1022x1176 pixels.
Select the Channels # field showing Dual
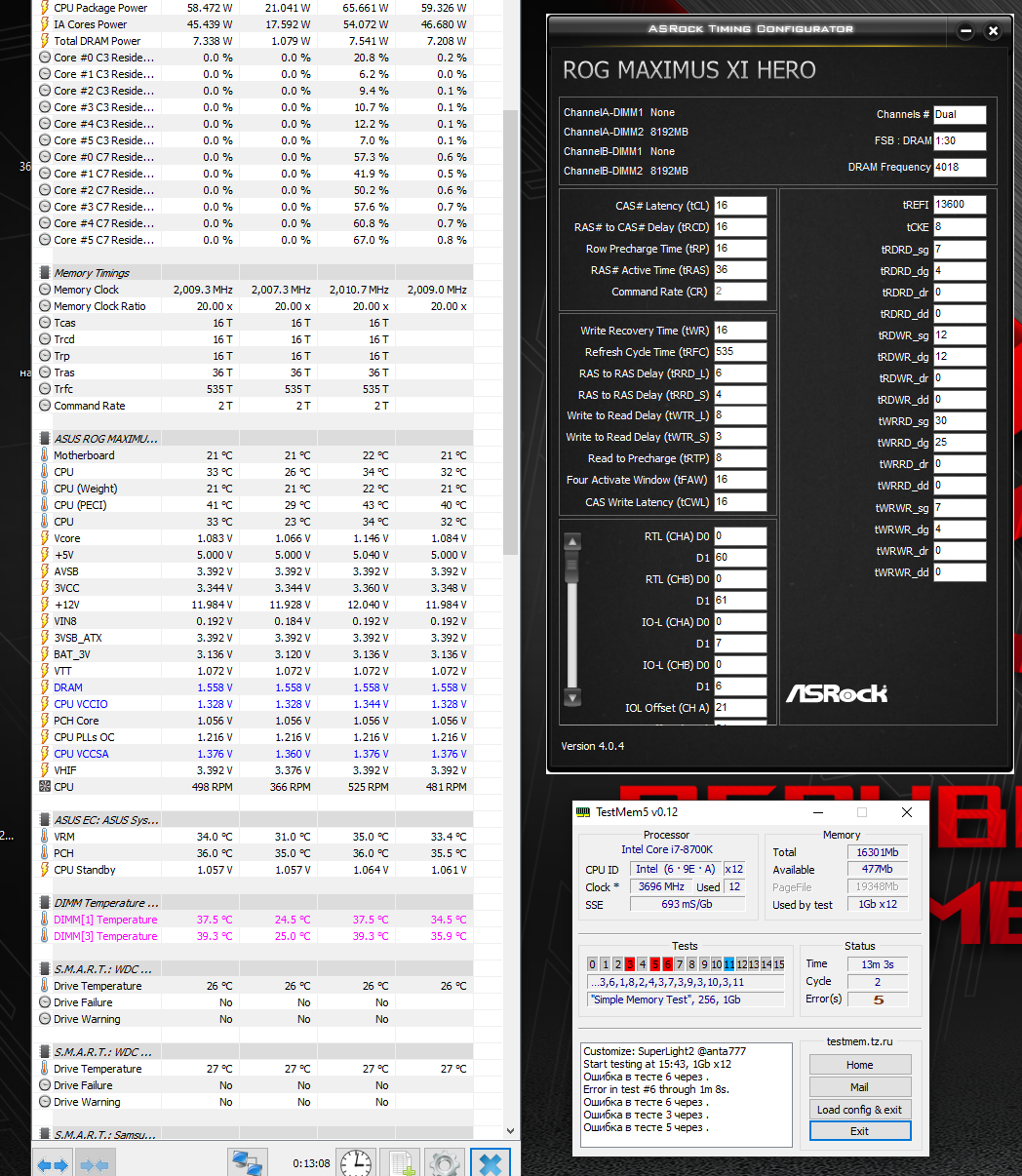click(x=960, y=114)
